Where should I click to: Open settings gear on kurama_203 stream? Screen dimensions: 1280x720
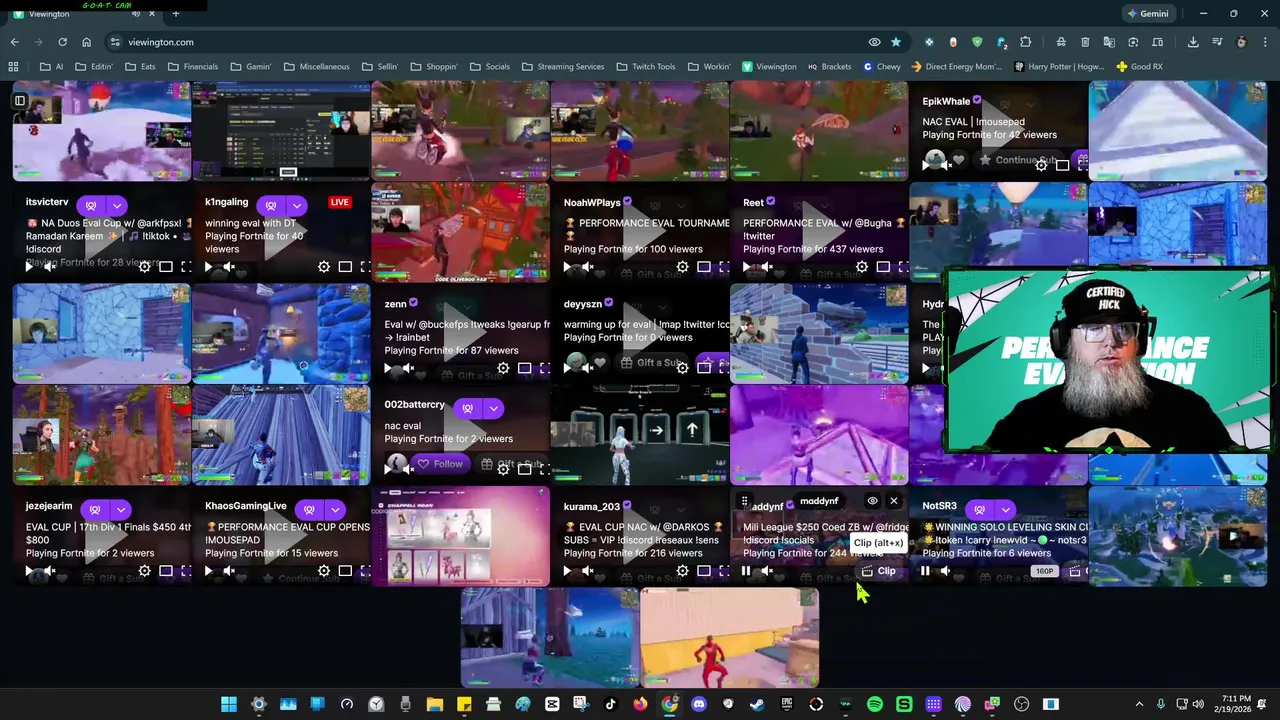tap(683, 571)
